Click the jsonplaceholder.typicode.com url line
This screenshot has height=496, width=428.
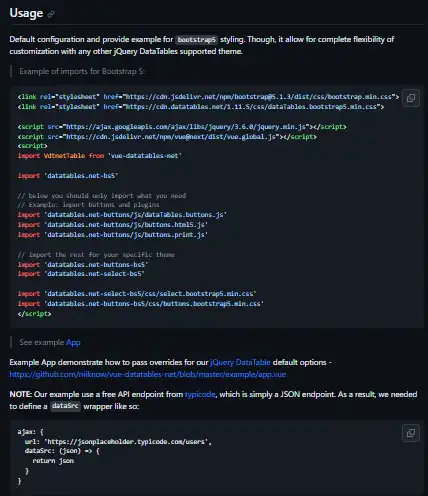point(118,442)
